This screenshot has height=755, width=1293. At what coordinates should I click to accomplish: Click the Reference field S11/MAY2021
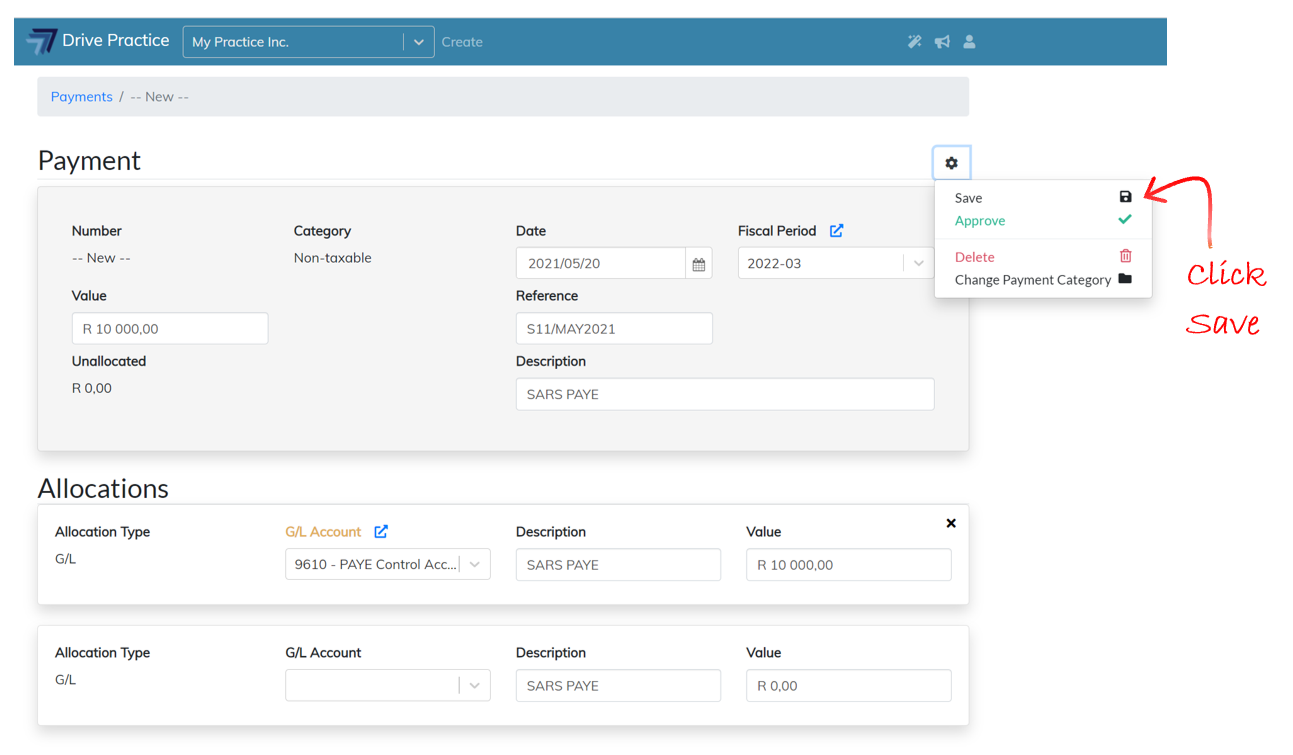[614, 329]
